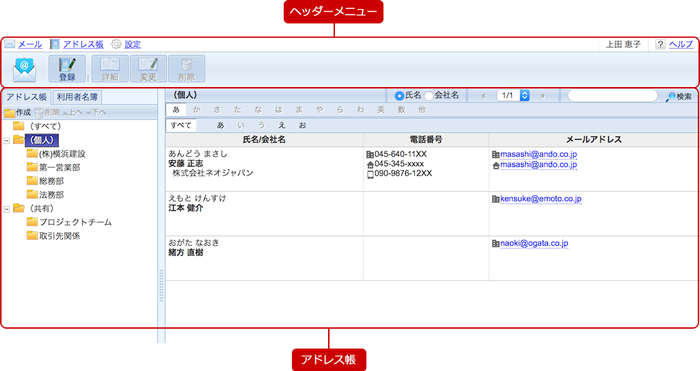Collapse the (共有) folder tree
The width and height of the screenshot is (700, 371).
pyautogui.click(x=7, y=209)
